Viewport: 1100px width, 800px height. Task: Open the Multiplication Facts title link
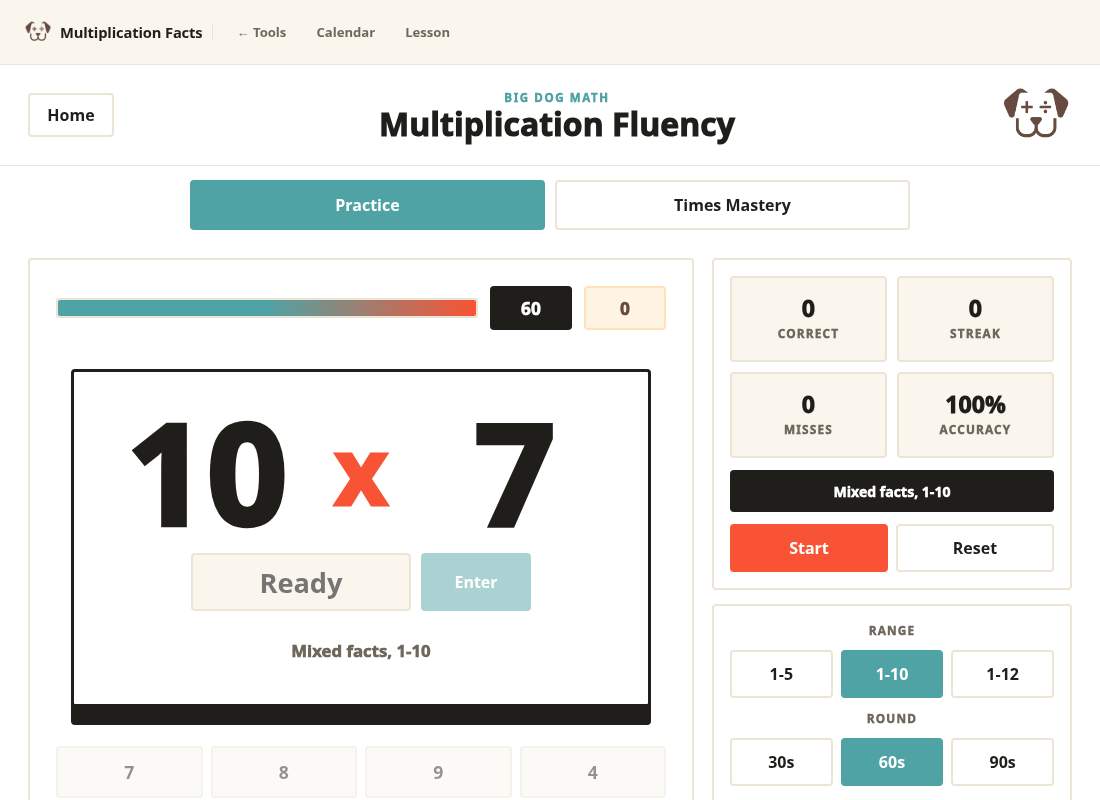click(x=131, y=32)
